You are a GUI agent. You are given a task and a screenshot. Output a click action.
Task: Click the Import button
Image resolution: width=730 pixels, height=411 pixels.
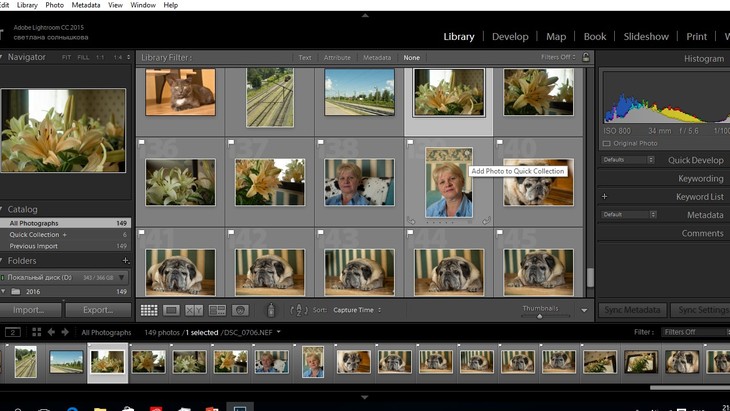[x=30, y=310]
